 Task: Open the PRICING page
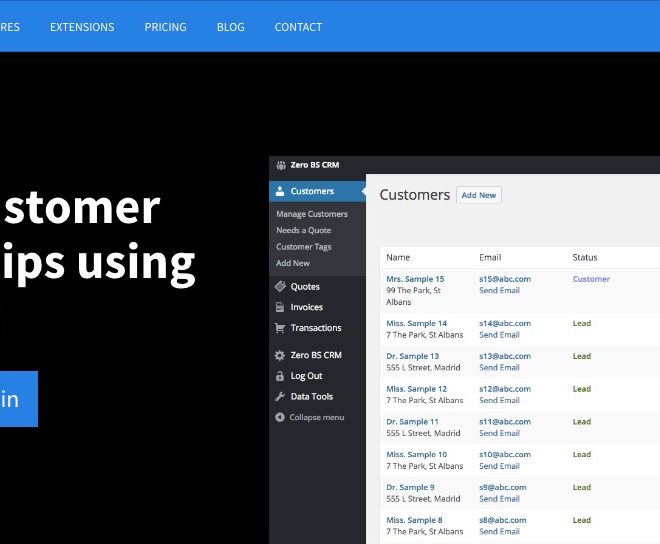click(x=165, y=27)
